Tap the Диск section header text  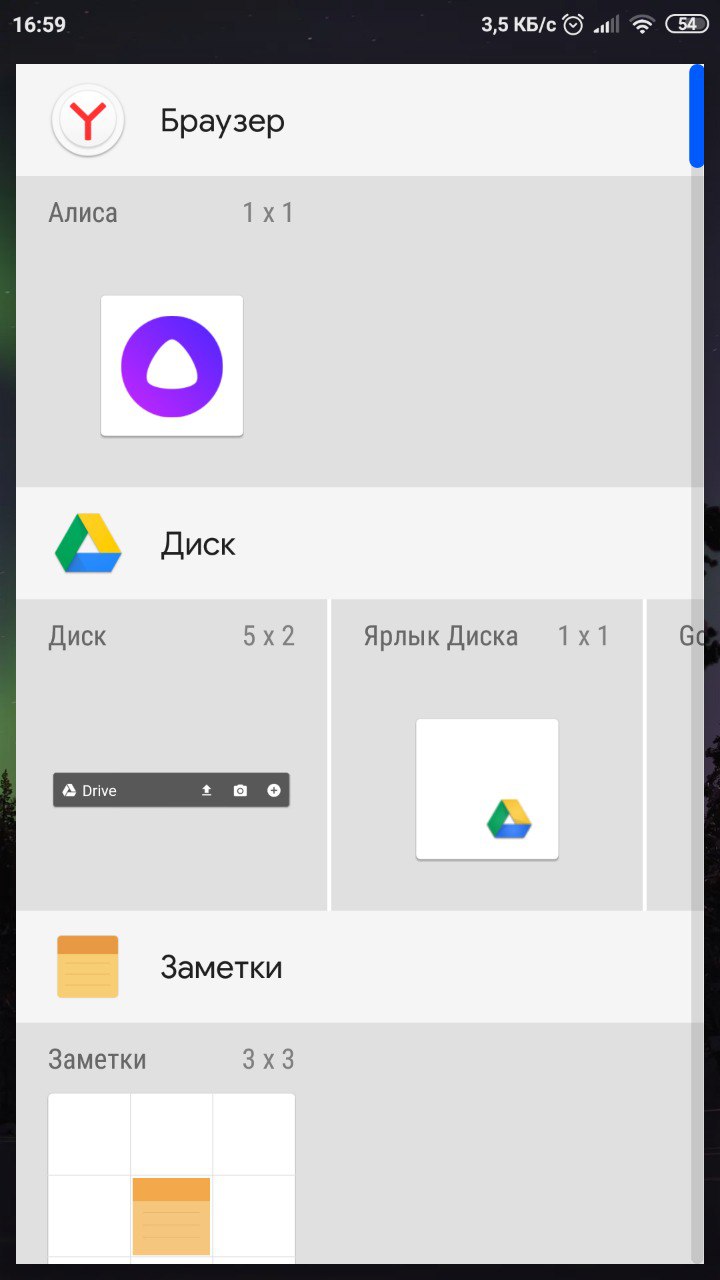(x=198, y=545)
